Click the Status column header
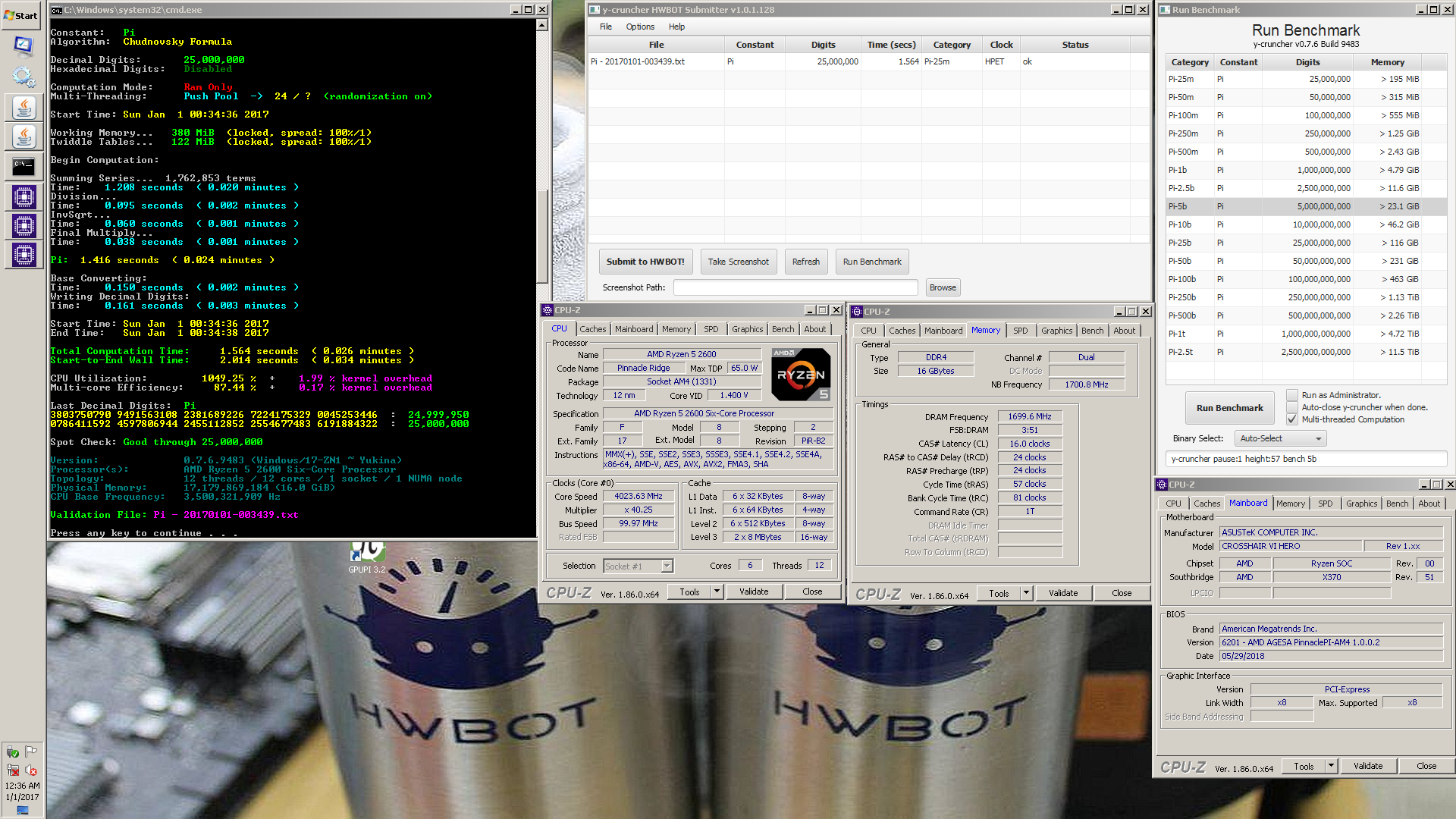The width and height of the screenshot is (1456, 819). coord(1075,45)
